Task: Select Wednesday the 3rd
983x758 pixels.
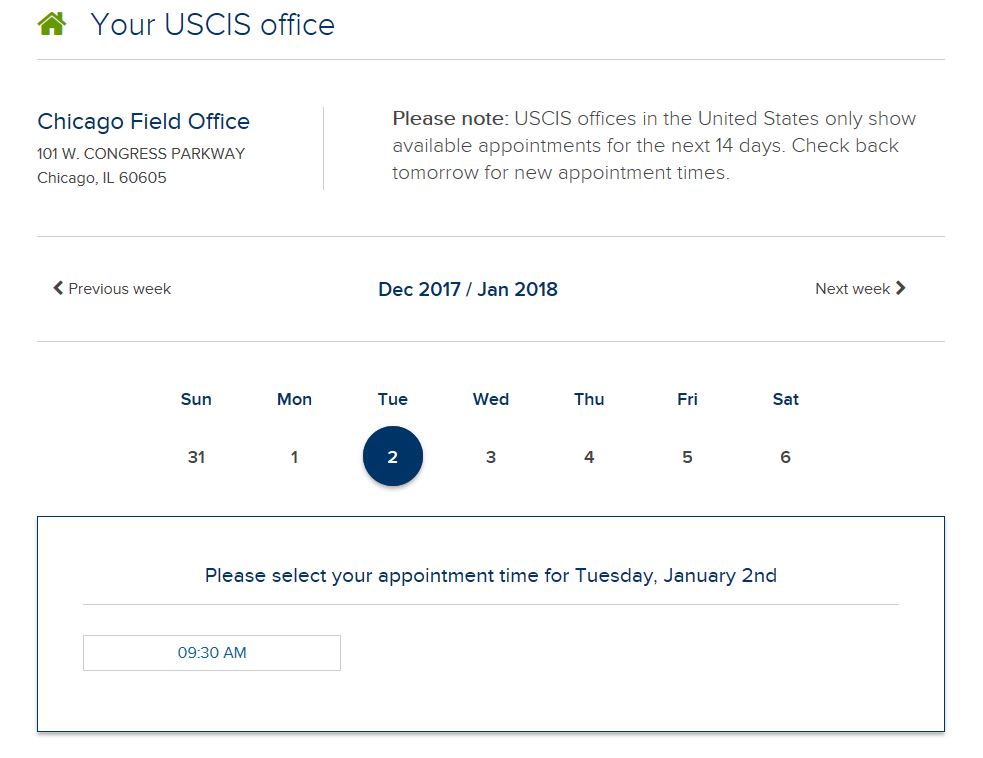Action: coord(491,457)
